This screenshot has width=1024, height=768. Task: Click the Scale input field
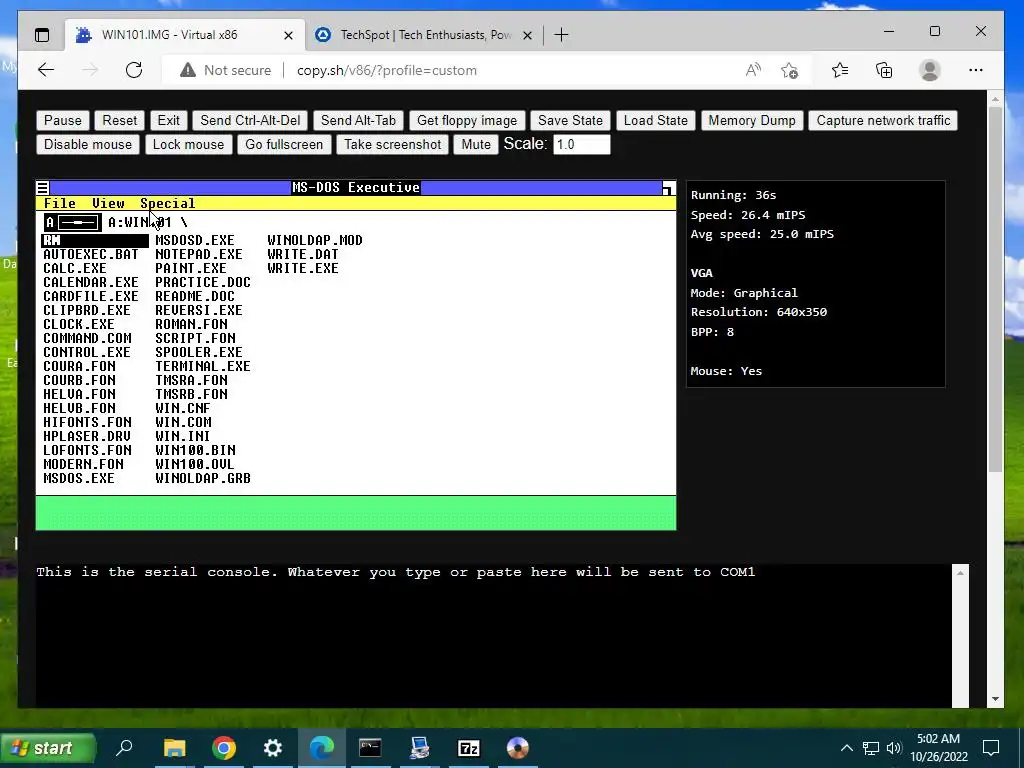[581, 144]
